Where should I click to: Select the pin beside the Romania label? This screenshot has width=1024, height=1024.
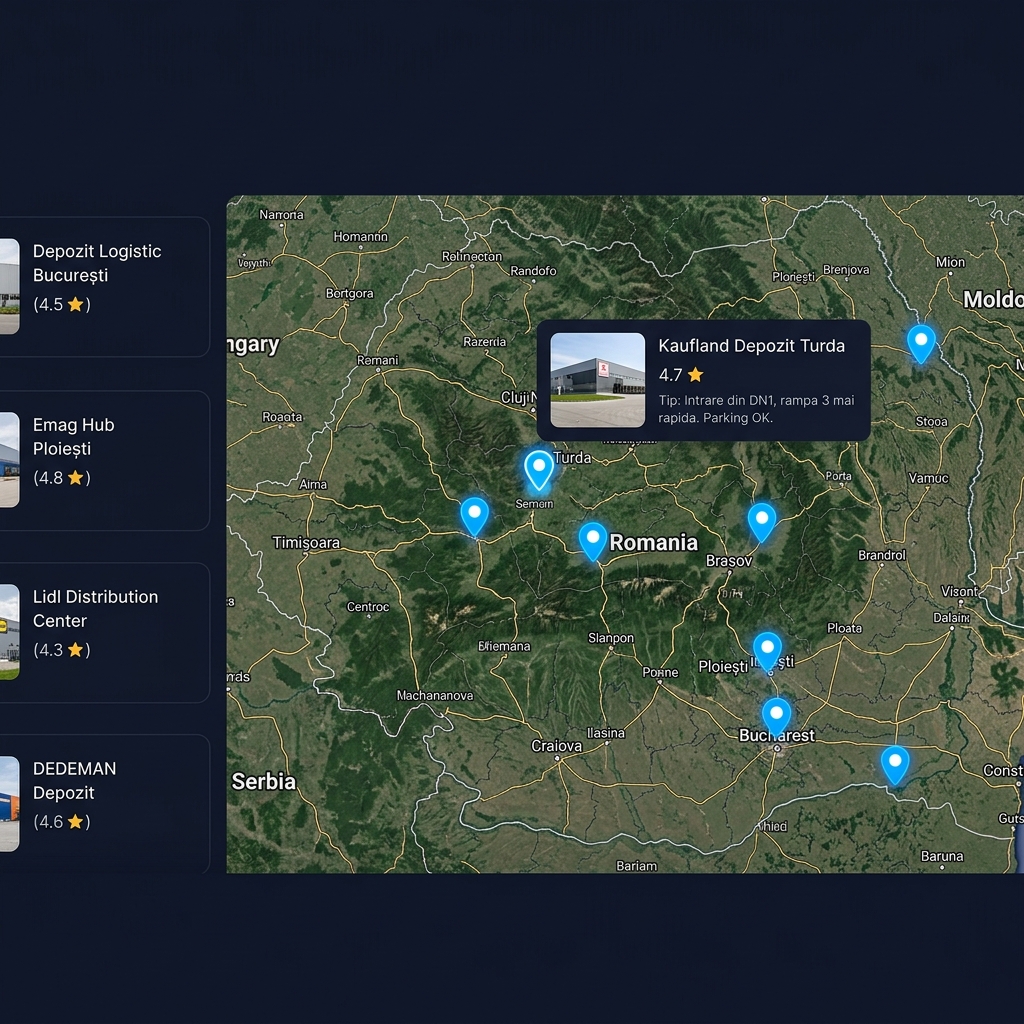click(593, 541)
